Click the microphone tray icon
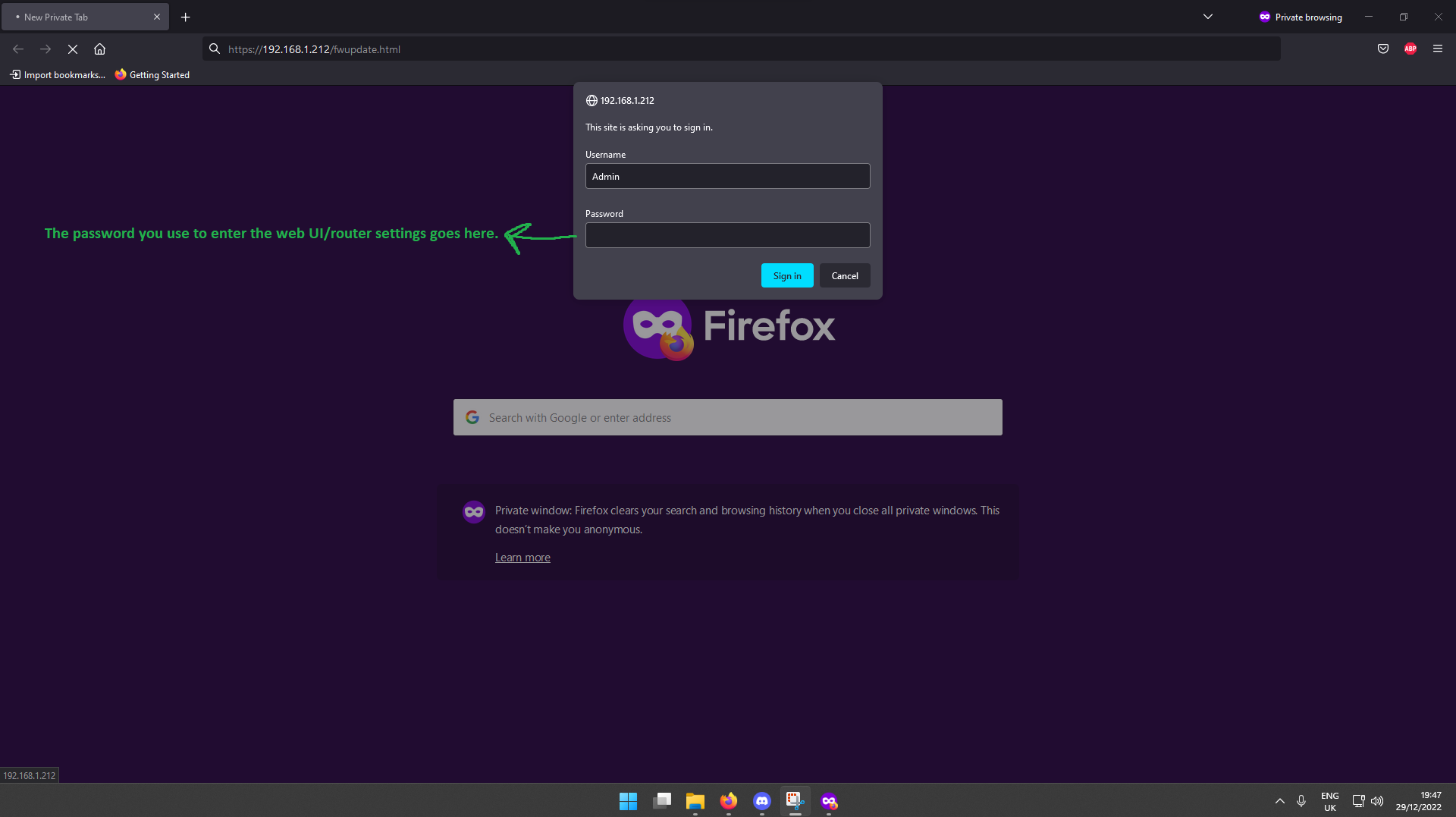The image size is (1456, 817). [1301, 801]
